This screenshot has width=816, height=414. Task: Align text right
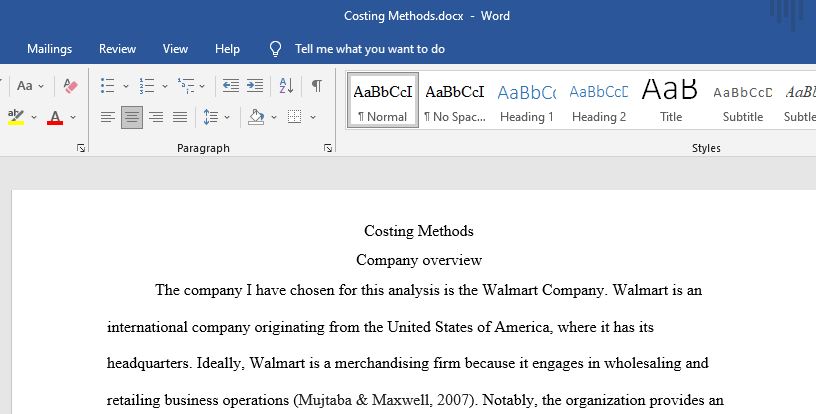[x=156, y=117]
